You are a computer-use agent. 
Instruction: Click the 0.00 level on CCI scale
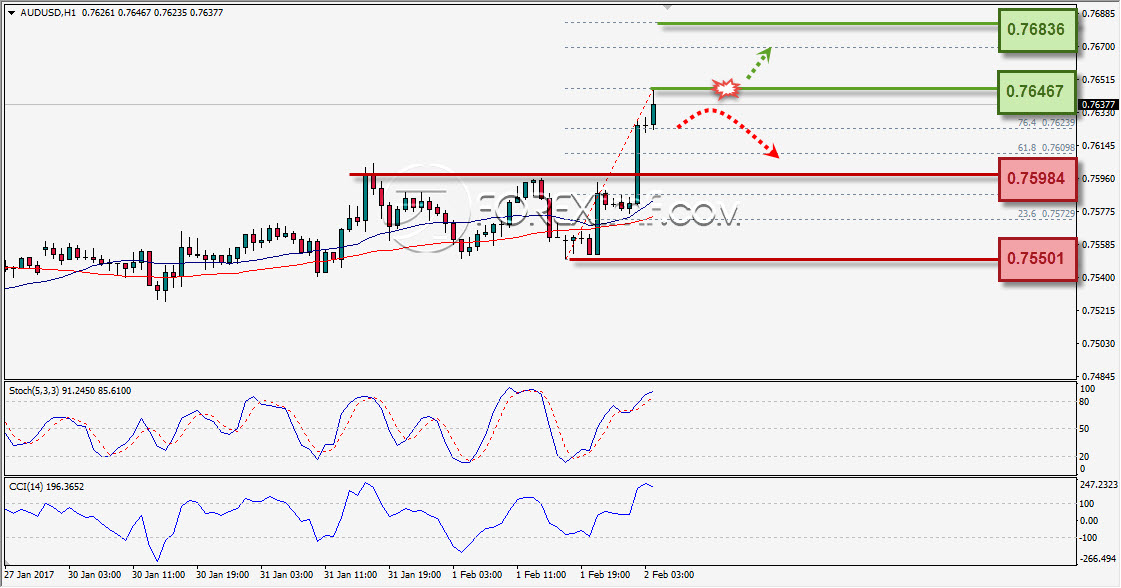(x=1088, y=521)
